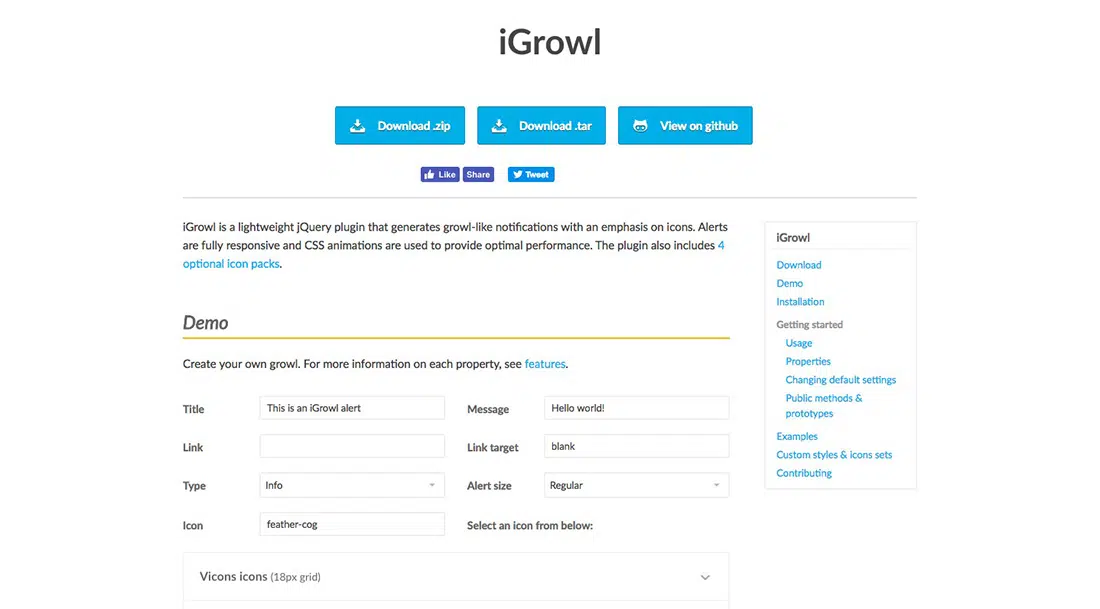This screenshot has height=609, width=1100.
Task: Go to Installation in the sidebar
Action: pyautogui.click(x=800, y=302)
